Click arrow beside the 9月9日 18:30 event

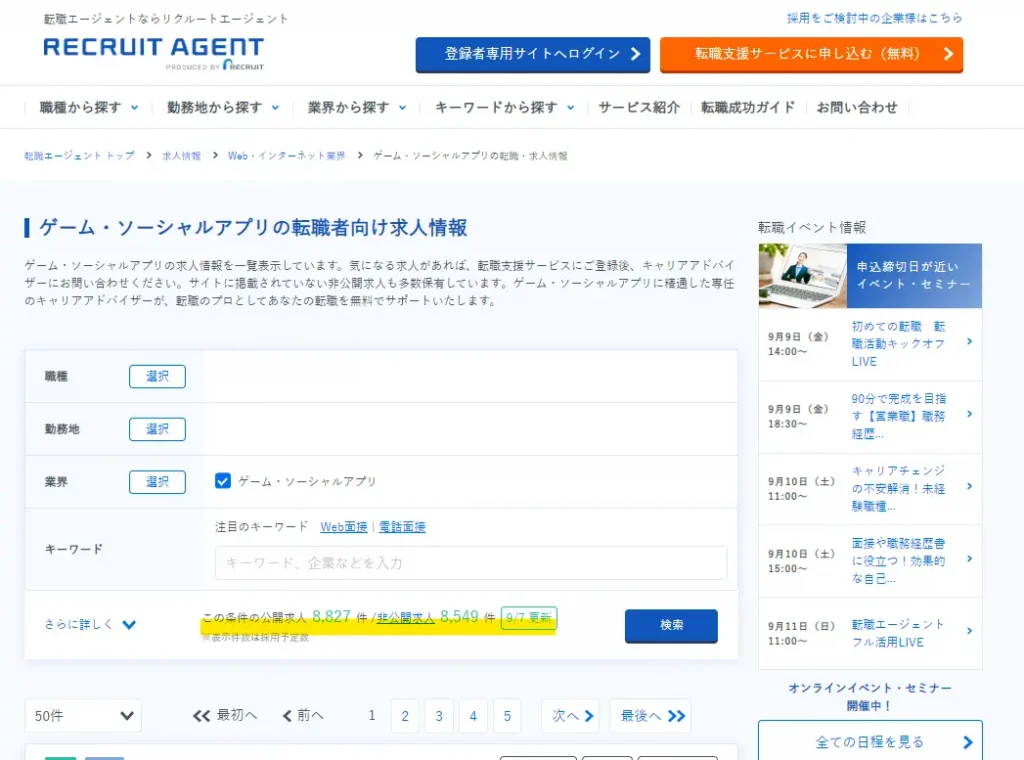click(x=969, y=414)
